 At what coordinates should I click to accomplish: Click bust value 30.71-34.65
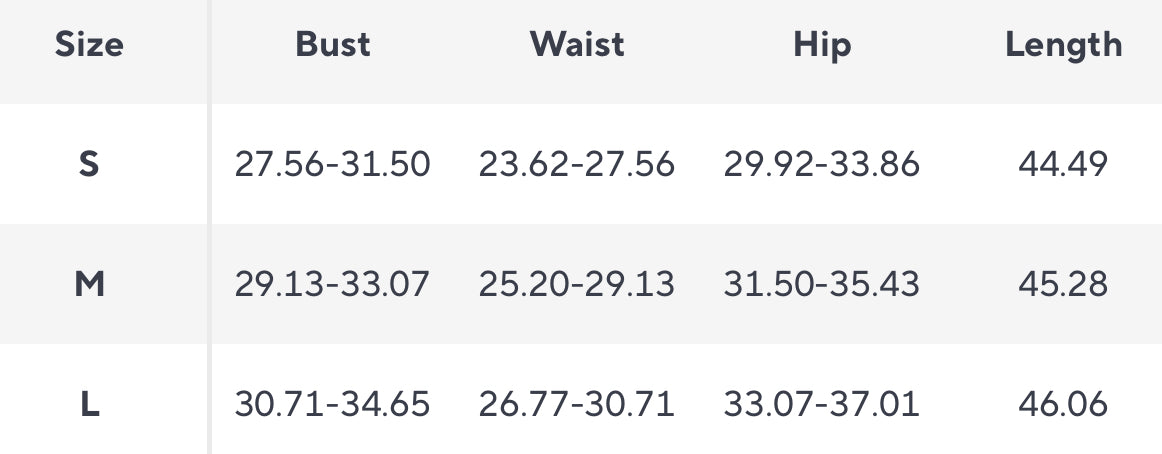[333, 405]
